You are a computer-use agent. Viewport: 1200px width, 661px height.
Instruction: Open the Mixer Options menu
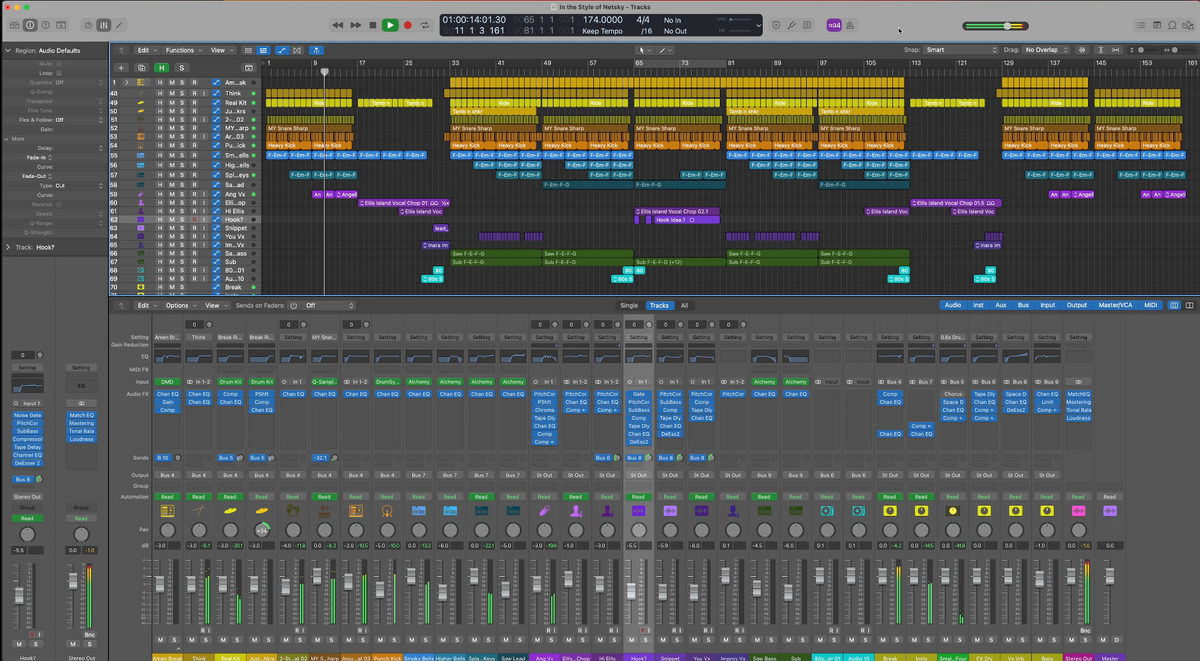[x=180, y=305]
